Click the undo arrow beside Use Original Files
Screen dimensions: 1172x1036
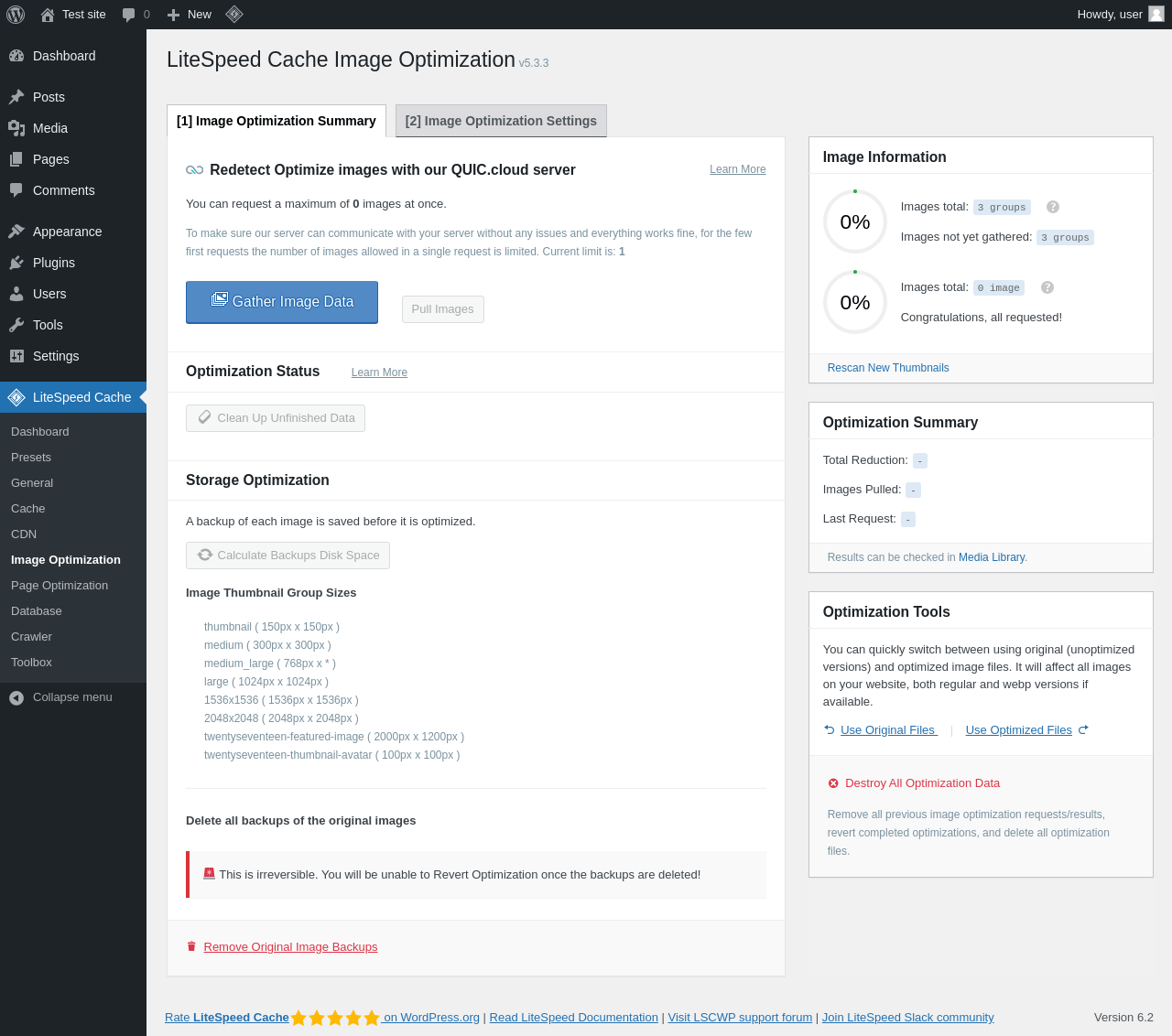click(830, 729)
